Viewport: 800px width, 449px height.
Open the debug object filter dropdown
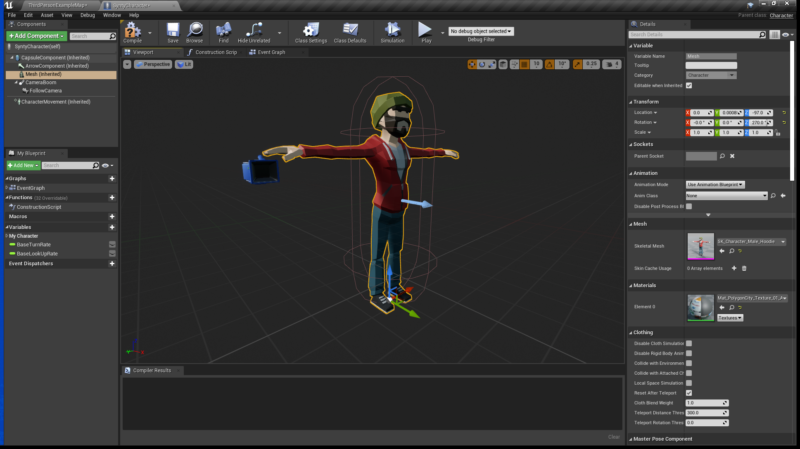(x=481, y=31)
